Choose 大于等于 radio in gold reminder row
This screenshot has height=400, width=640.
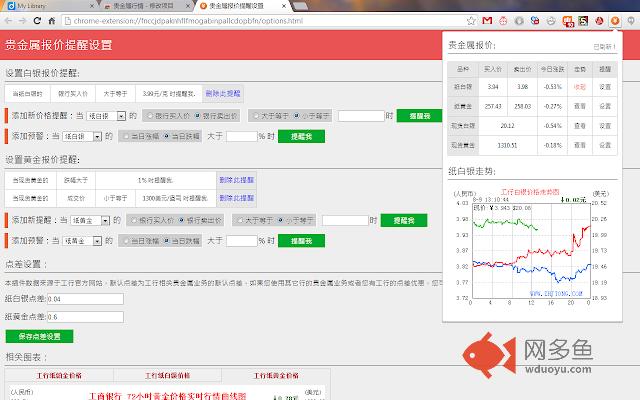coord(240,220)
